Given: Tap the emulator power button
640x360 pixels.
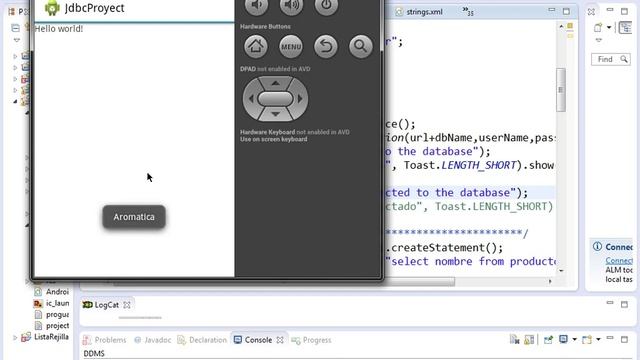Looking at the screenshot, I should (x=326, y=6).
